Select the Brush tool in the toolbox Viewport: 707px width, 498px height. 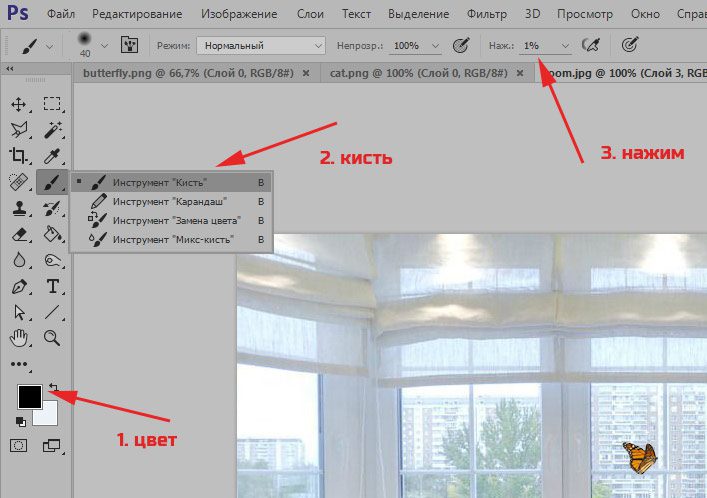pyautogui.click(x=52, y=182)
